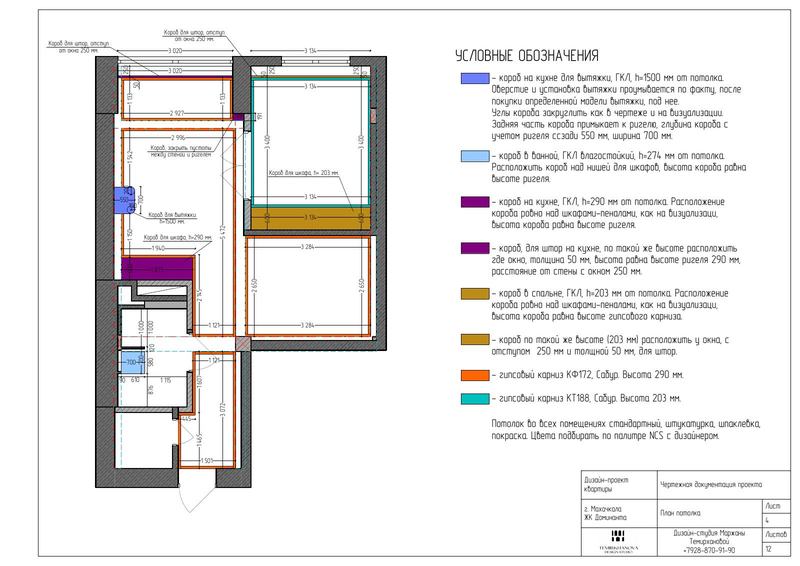The image size is (800, 566).
Task: Click 'Дизайн-проект квартиры' in the title block
Action: [607, 484]
